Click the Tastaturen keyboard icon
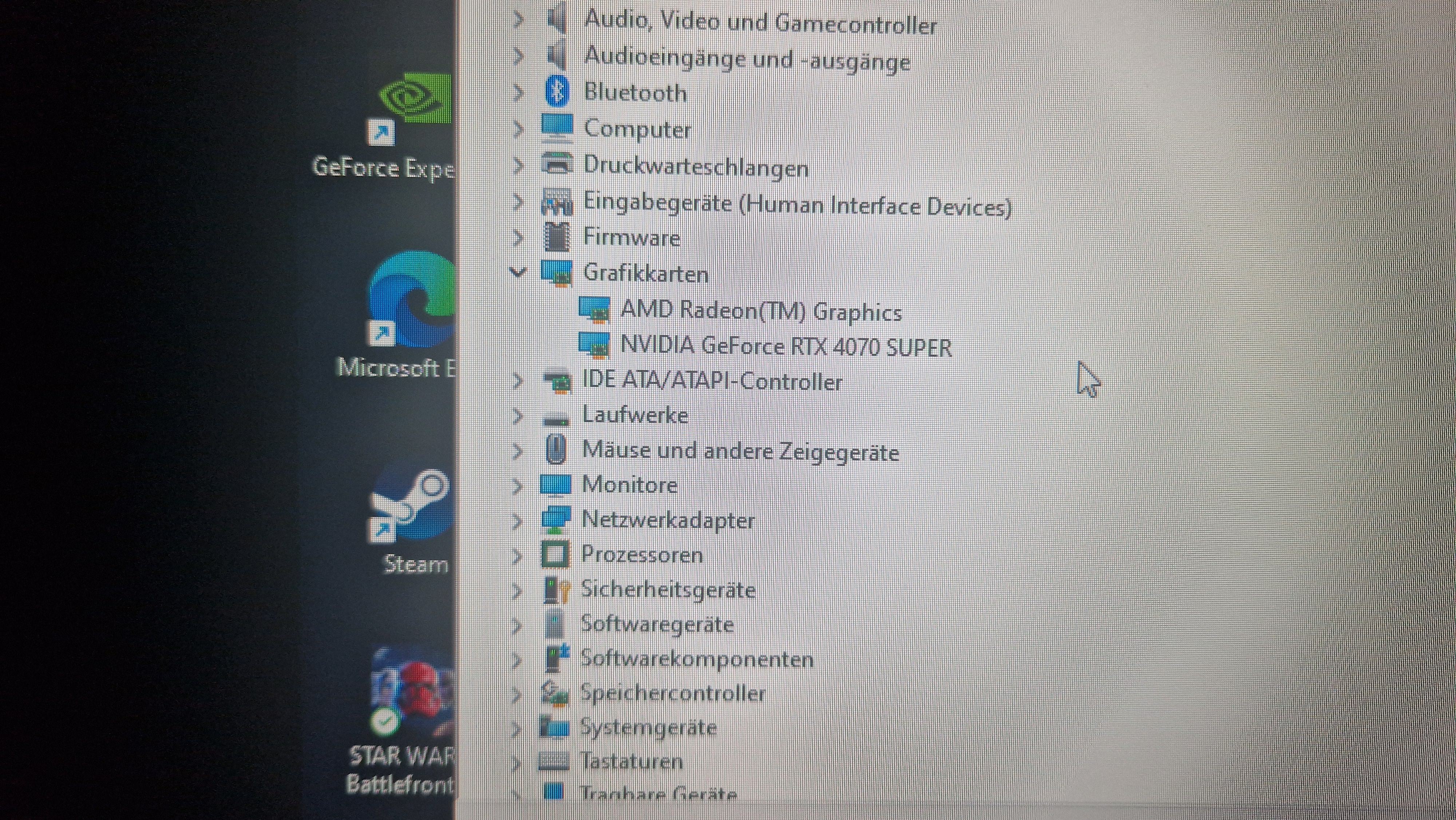Viewport: 1456px width, 820px height. [x=553, y=761]
